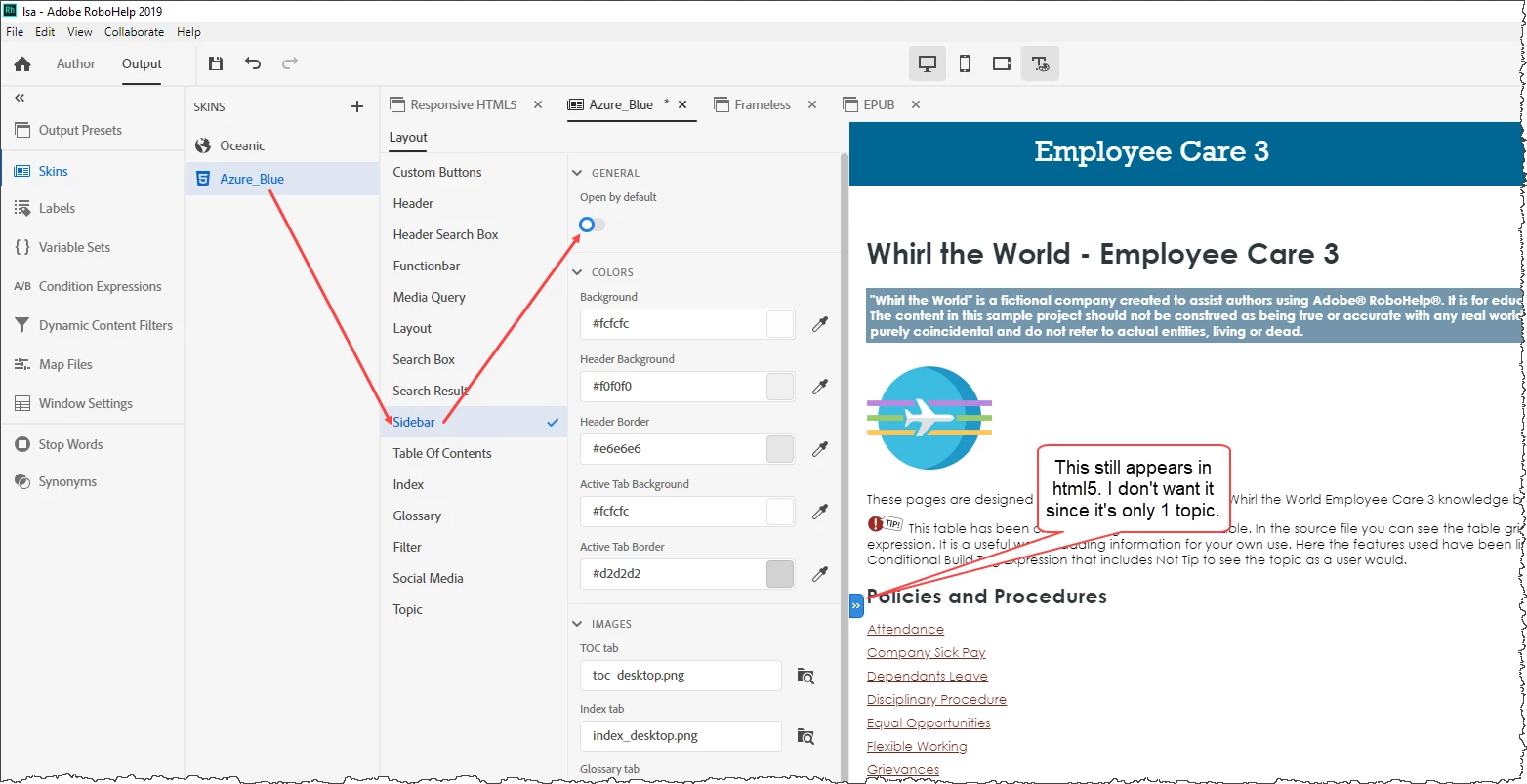
Task: Add a new skin with plus icon
Action: point(357,106)
